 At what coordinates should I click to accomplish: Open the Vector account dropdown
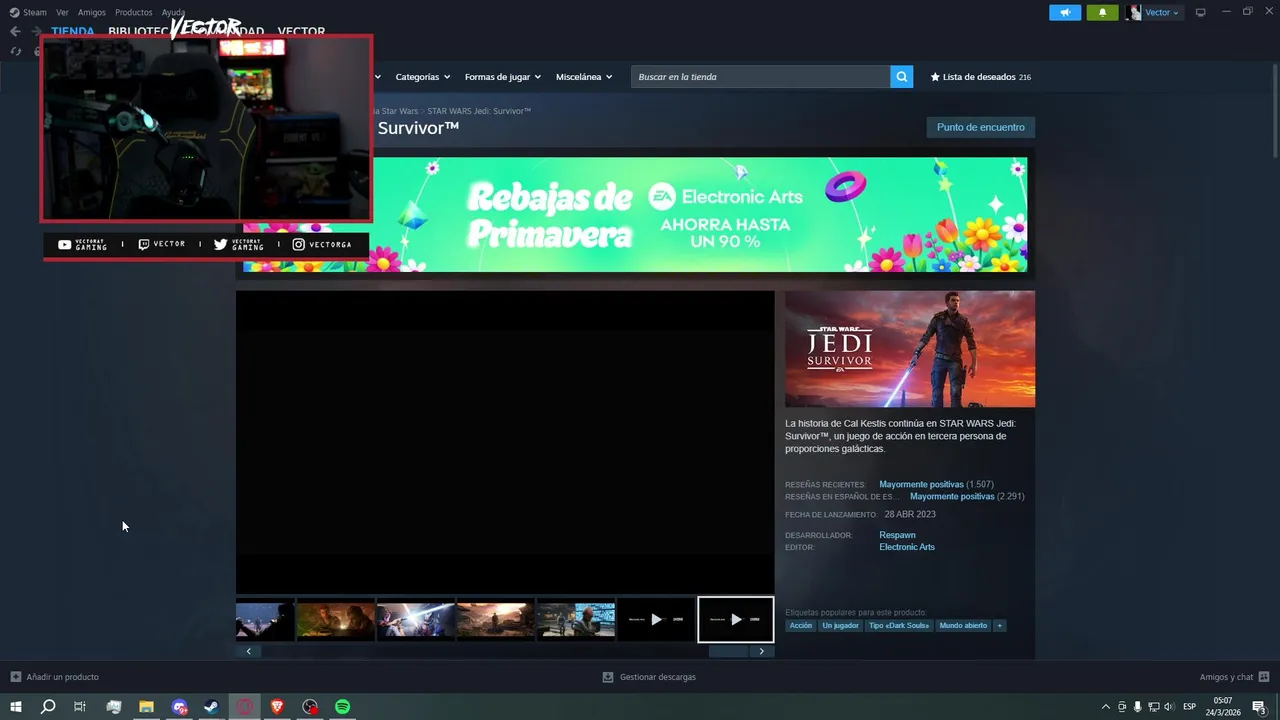click(1161, 12)
